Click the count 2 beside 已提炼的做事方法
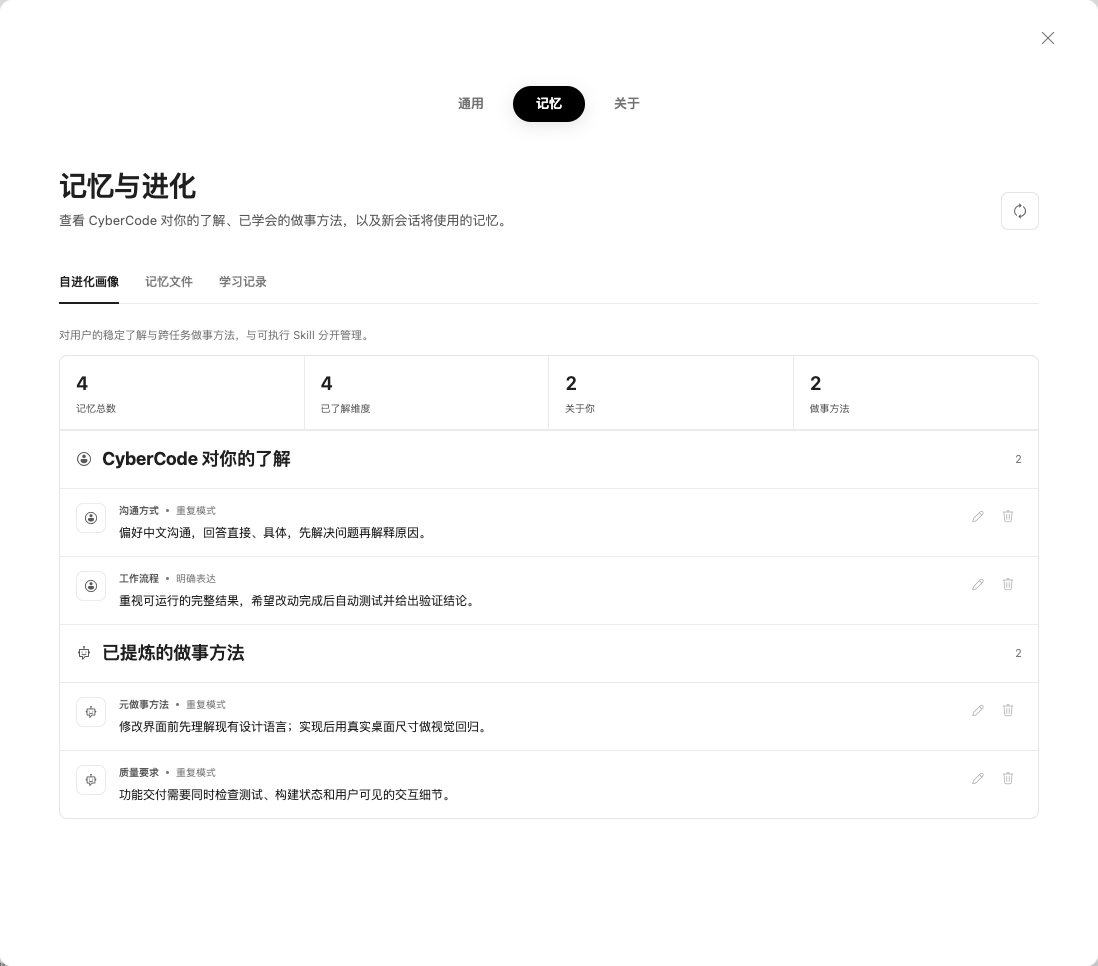 coord(1018,654)
